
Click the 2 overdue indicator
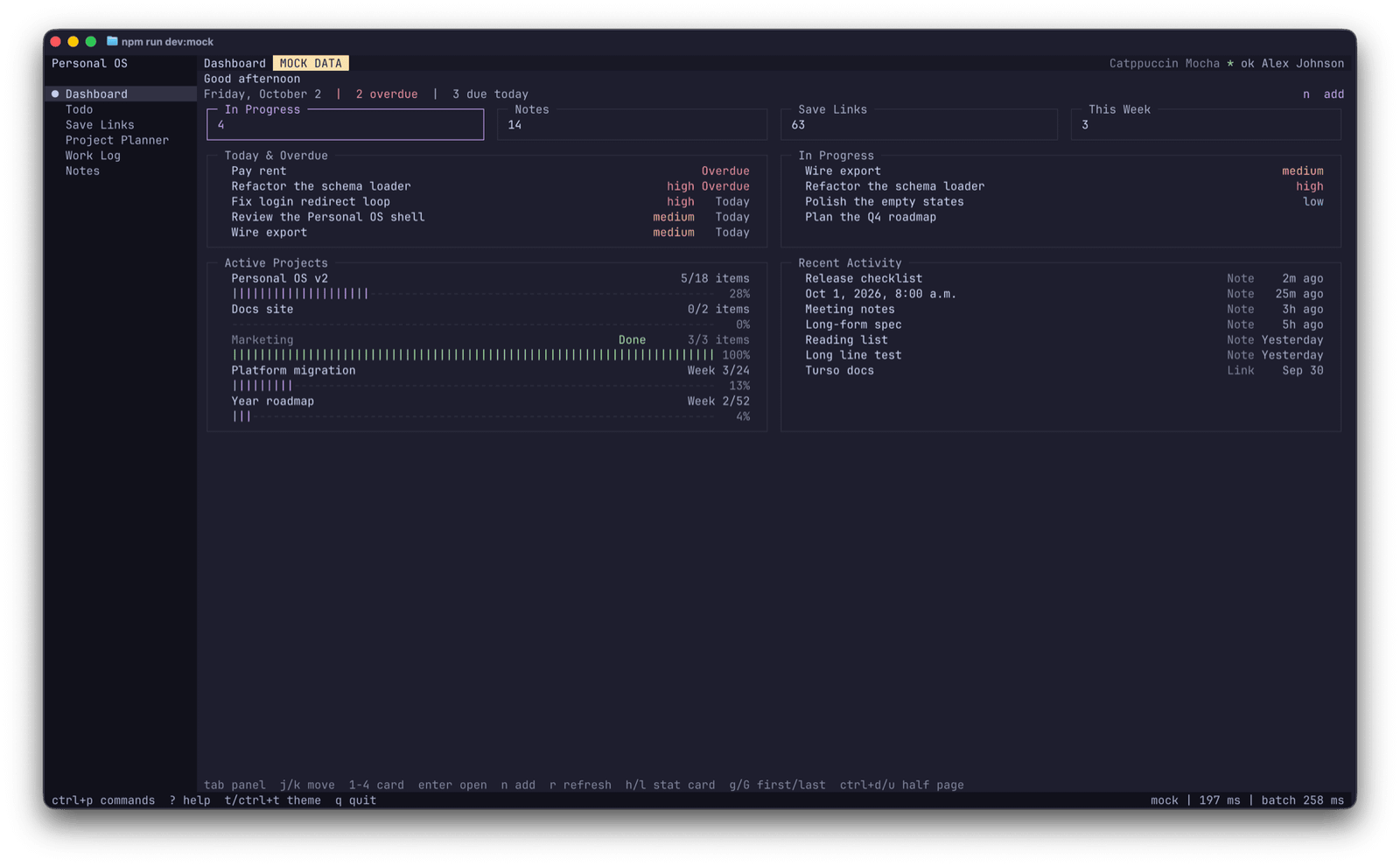387,94
